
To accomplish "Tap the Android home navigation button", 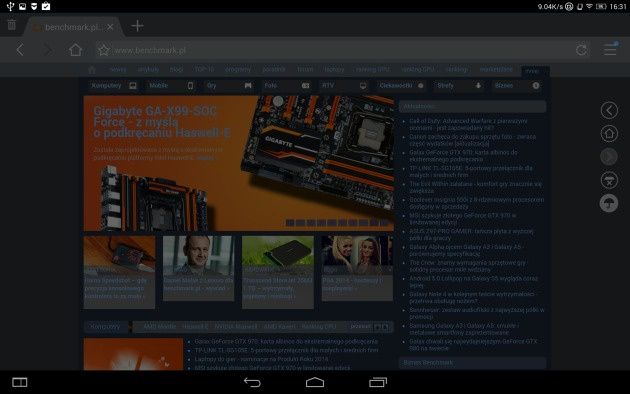I will [x=315, y=382].
